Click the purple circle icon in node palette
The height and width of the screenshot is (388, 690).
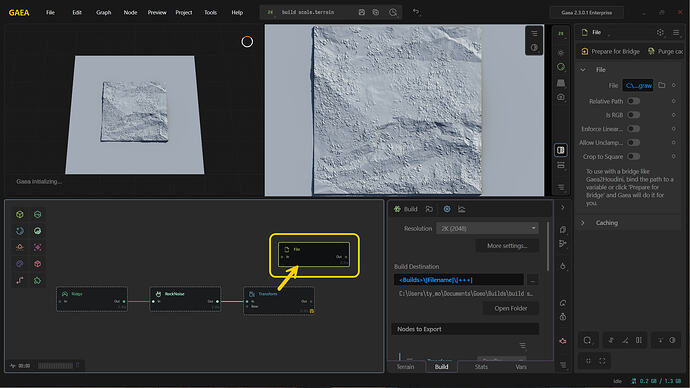click(x=20, y=264)
